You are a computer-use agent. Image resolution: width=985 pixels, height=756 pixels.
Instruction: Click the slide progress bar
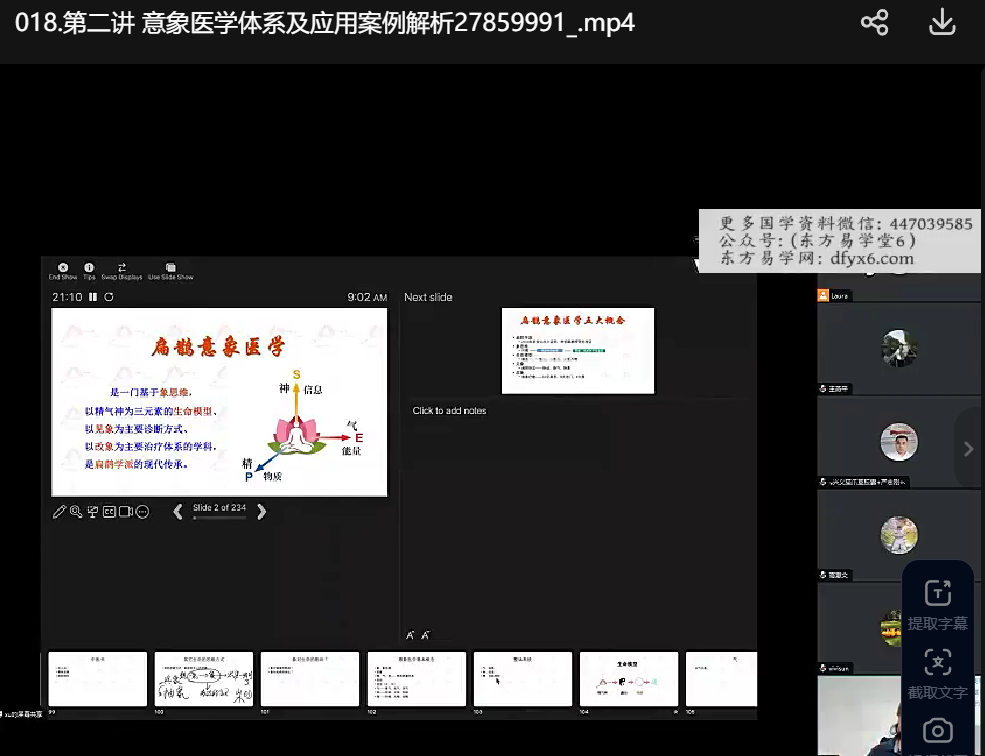pyautogui.click(x=219, y=518)
